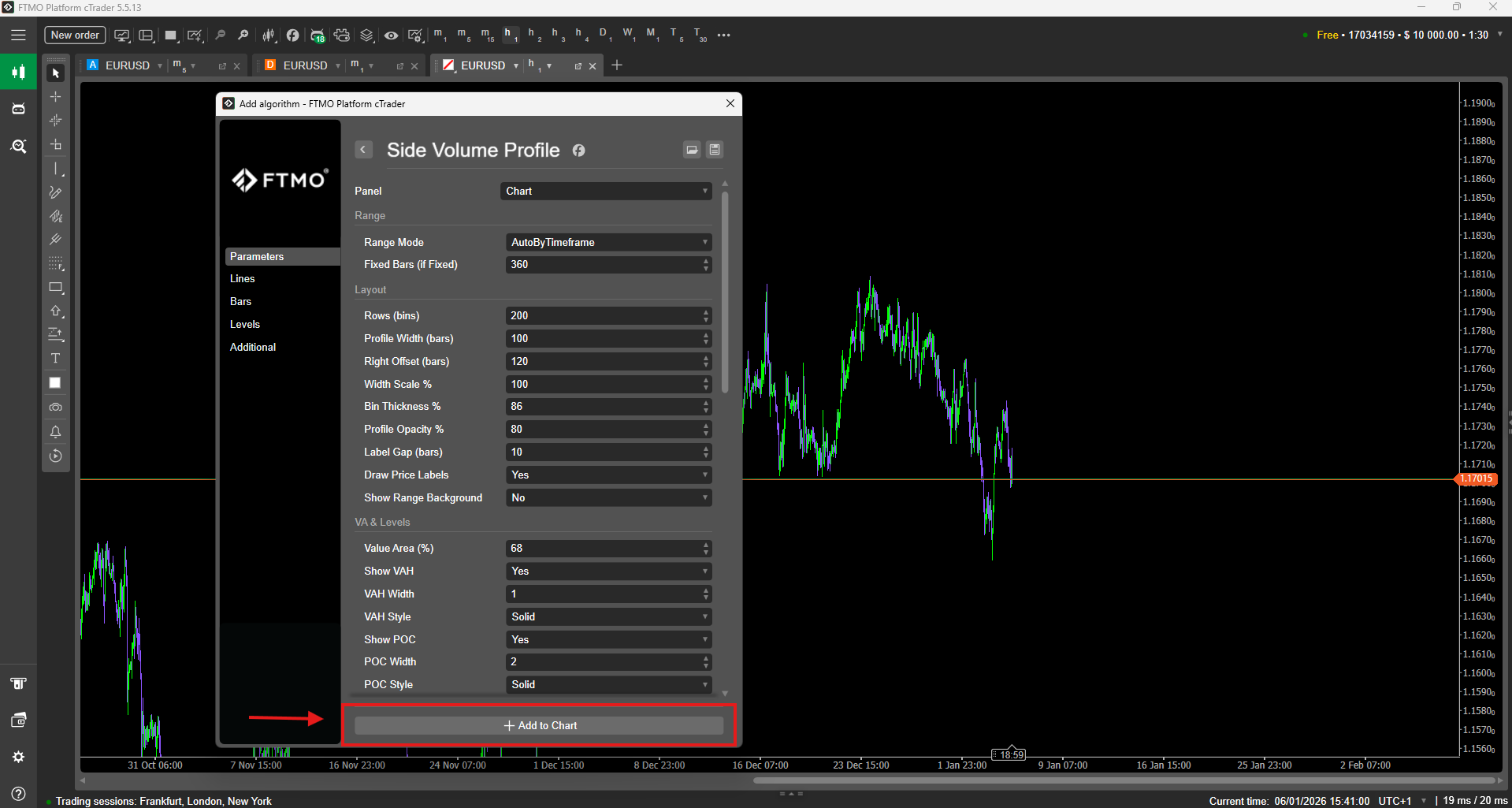Pick the white color swatch in drawing toolbar
This screenshot has height=808, width=1512.
click(x=55, y=383)
